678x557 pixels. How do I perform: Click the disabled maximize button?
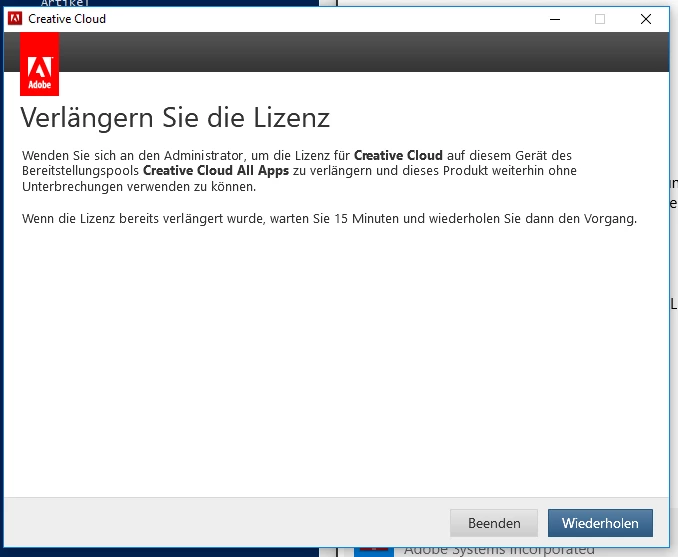600,19
